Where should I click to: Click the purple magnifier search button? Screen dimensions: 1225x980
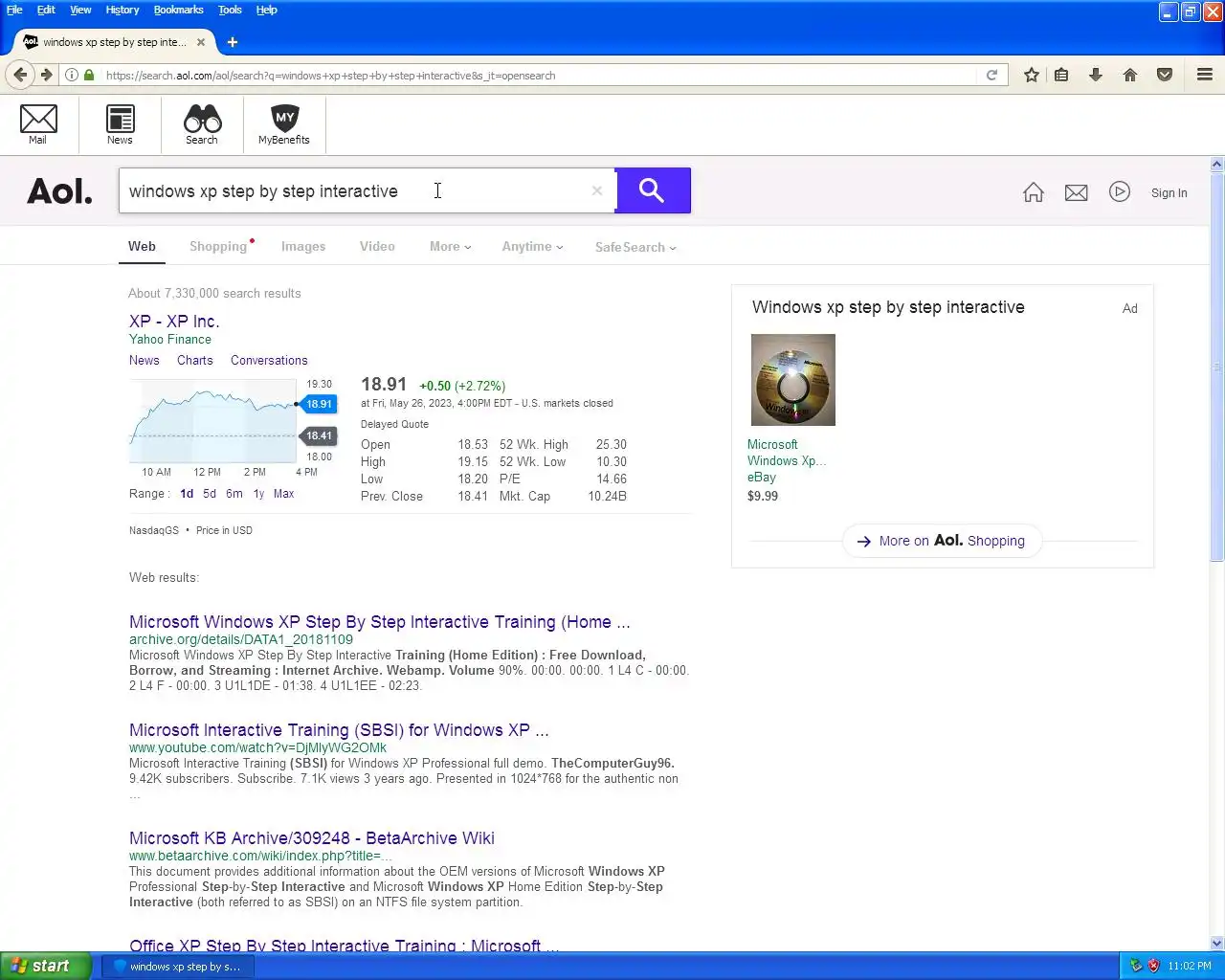click(x=653, y=190)
